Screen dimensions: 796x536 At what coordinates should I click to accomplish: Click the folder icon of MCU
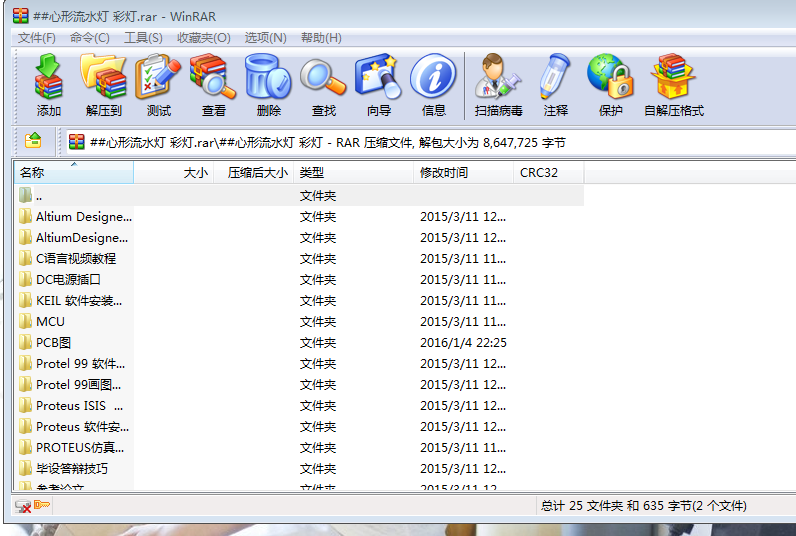[x=25, y=321]
